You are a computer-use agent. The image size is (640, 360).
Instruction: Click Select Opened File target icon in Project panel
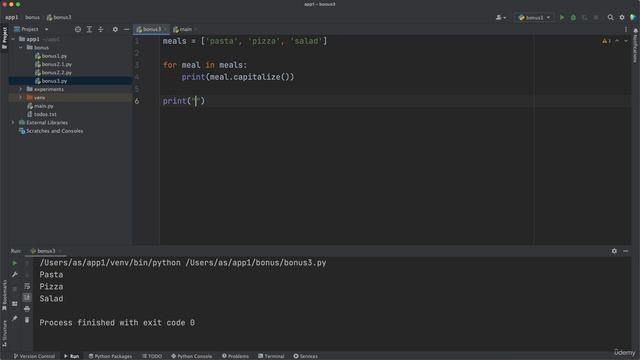click(x=78, y=29)
